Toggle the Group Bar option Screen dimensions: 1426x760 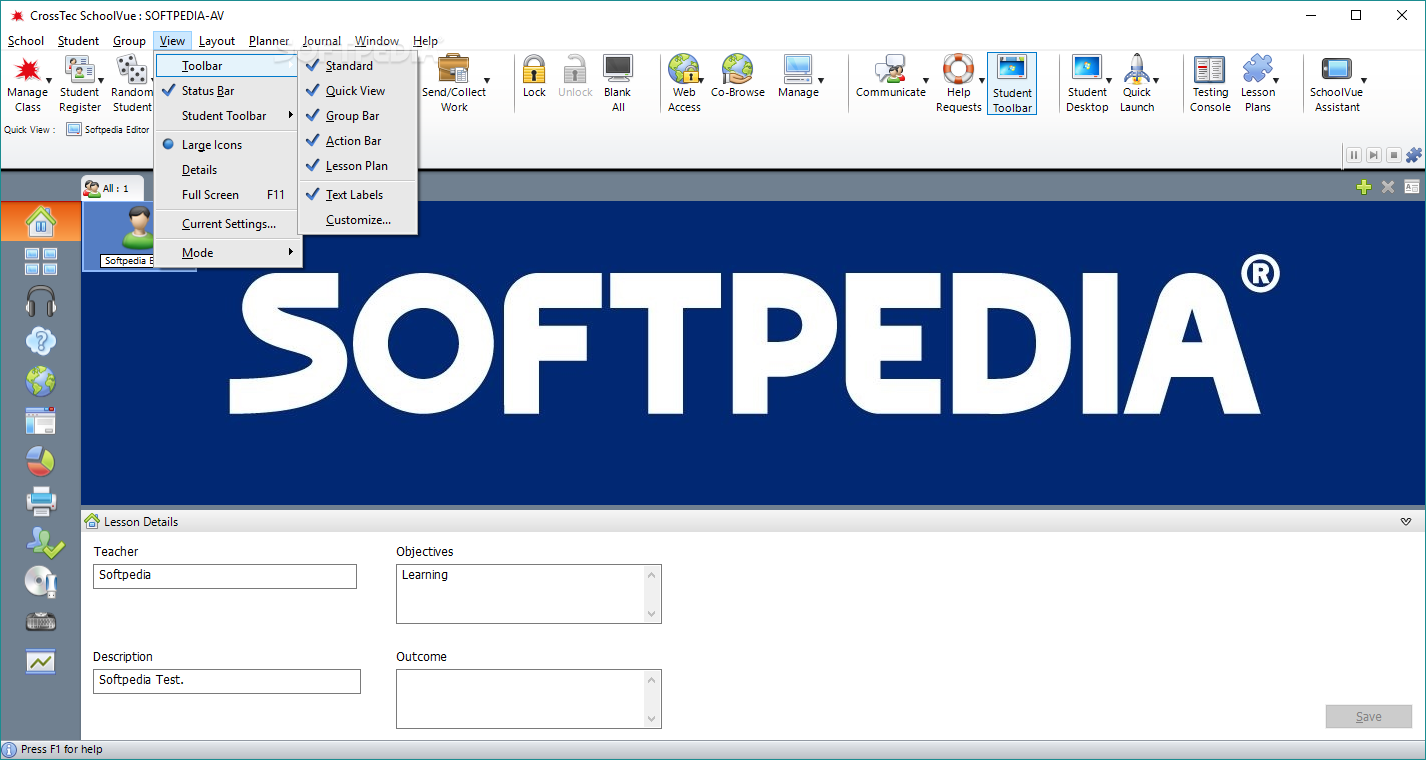point(352,116)
